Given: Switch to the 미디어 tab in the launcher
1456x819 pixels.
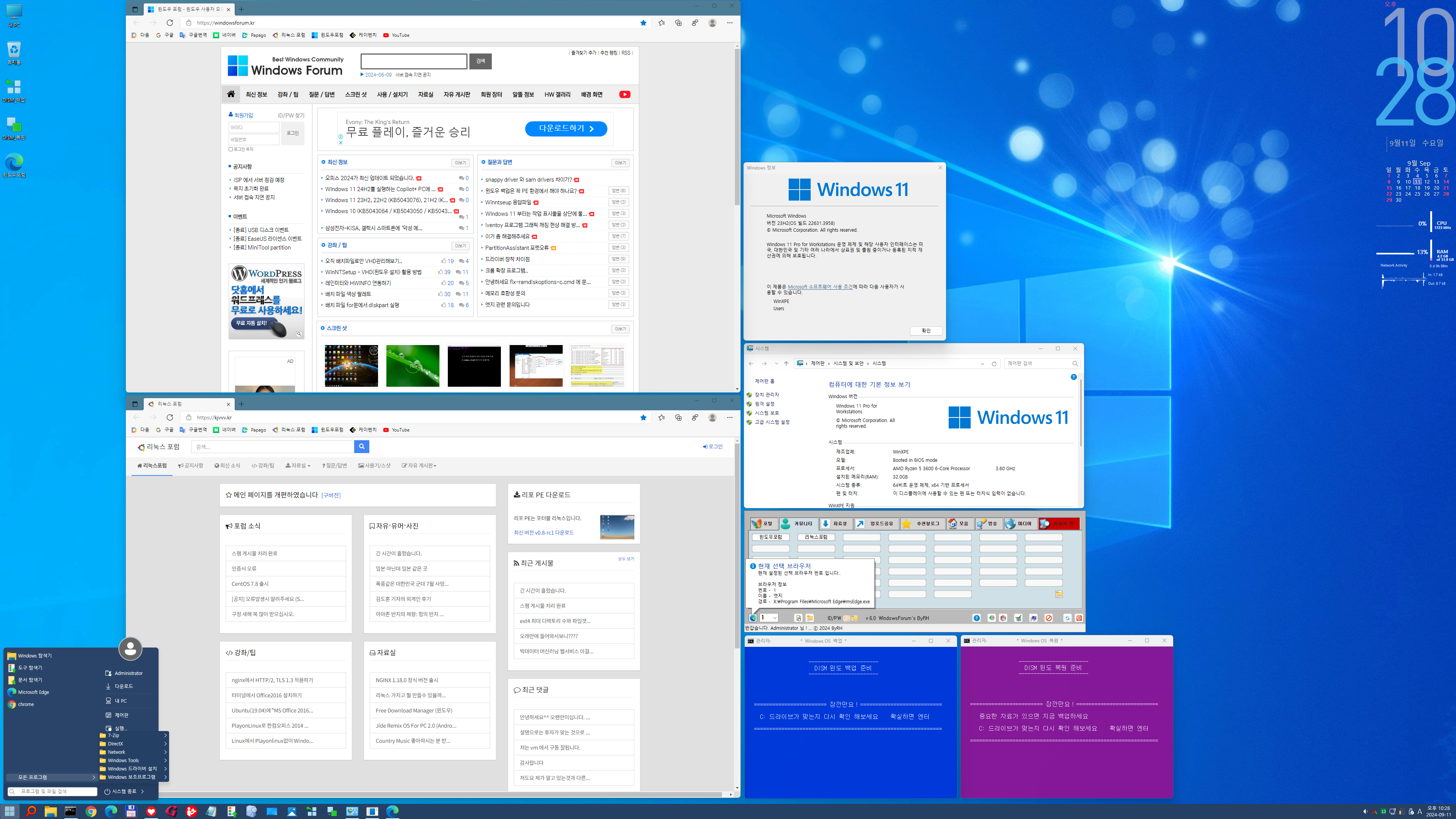Looking at the screenshot, I should click(1020, 523).
